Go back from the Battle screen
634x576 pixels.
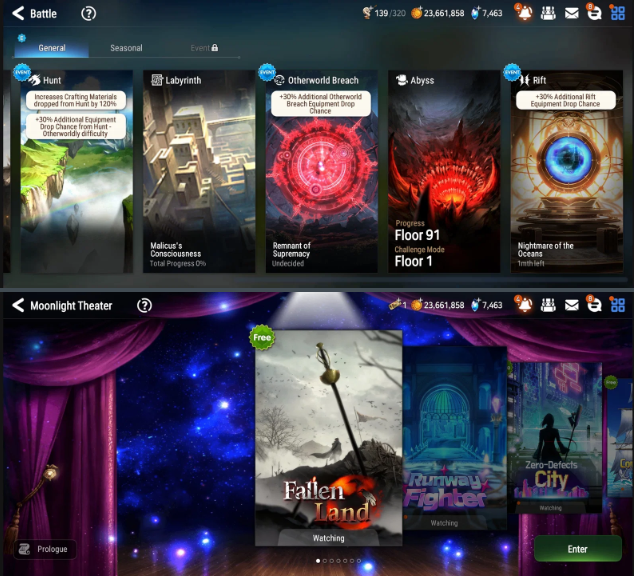pos(18,13)
